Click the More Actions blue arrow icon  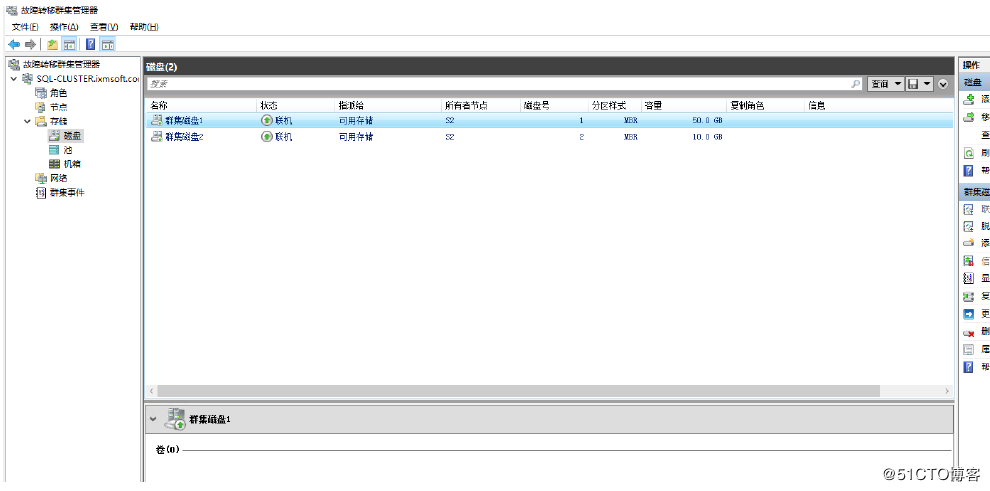pyautogui.click(x=969, y=314)
